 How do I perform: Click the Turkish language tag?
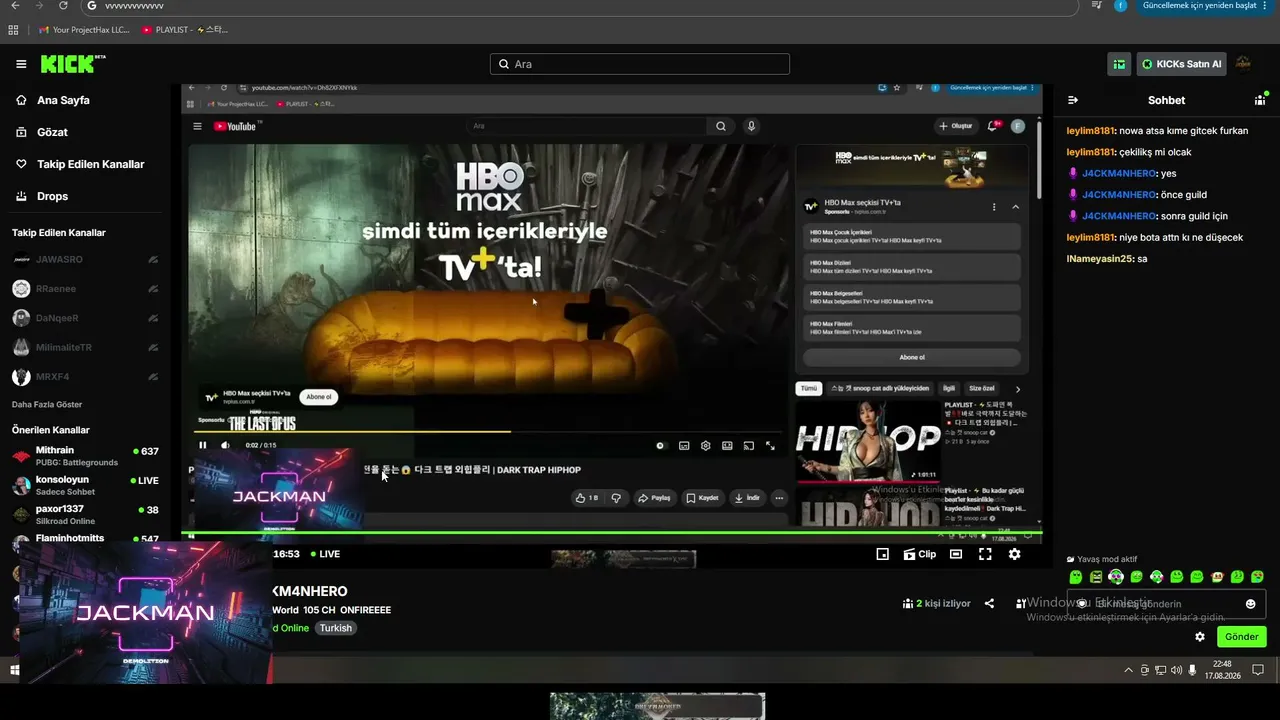click(x=336, y=628)
